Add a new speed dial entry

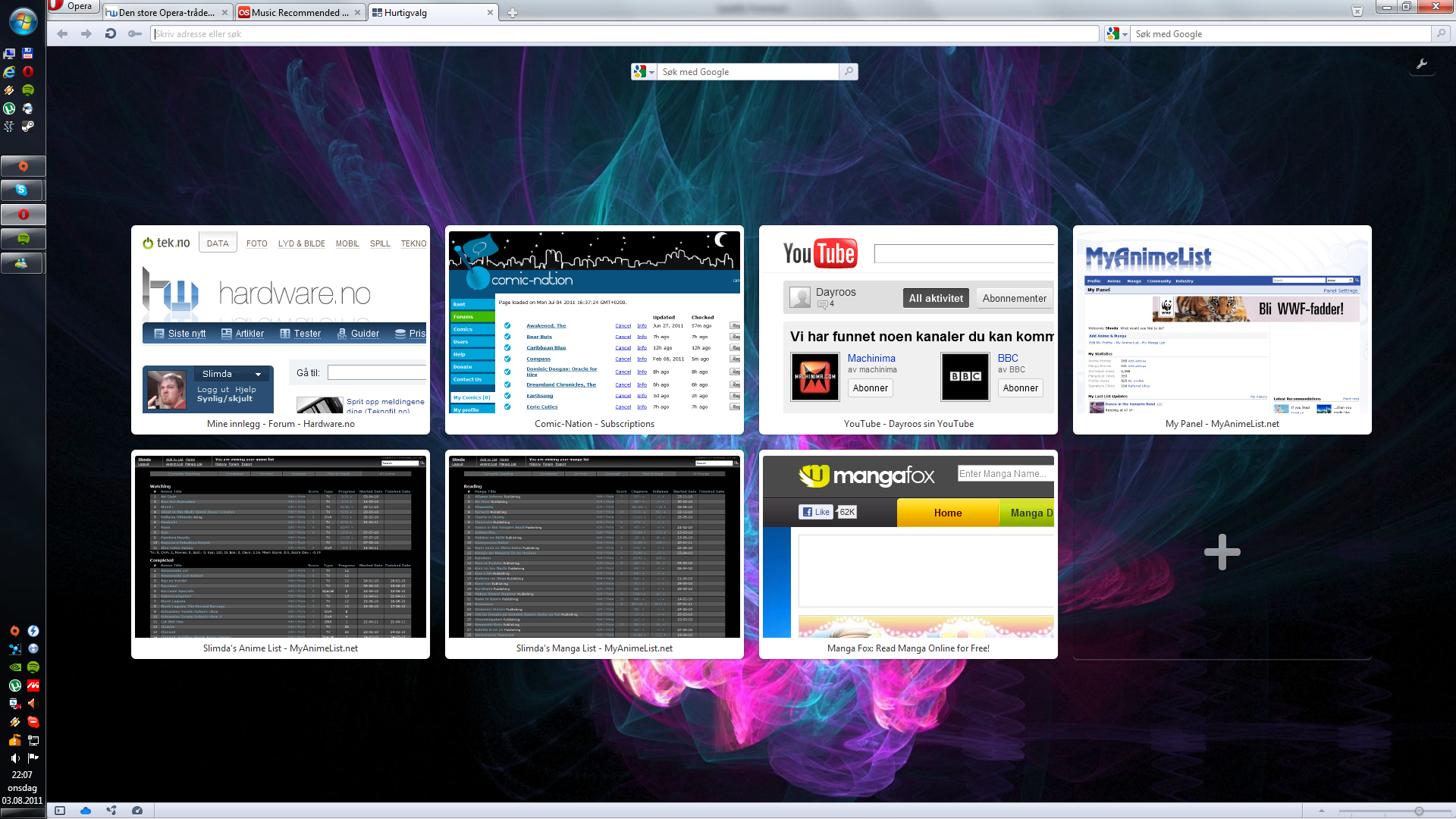pos(1222,553)
